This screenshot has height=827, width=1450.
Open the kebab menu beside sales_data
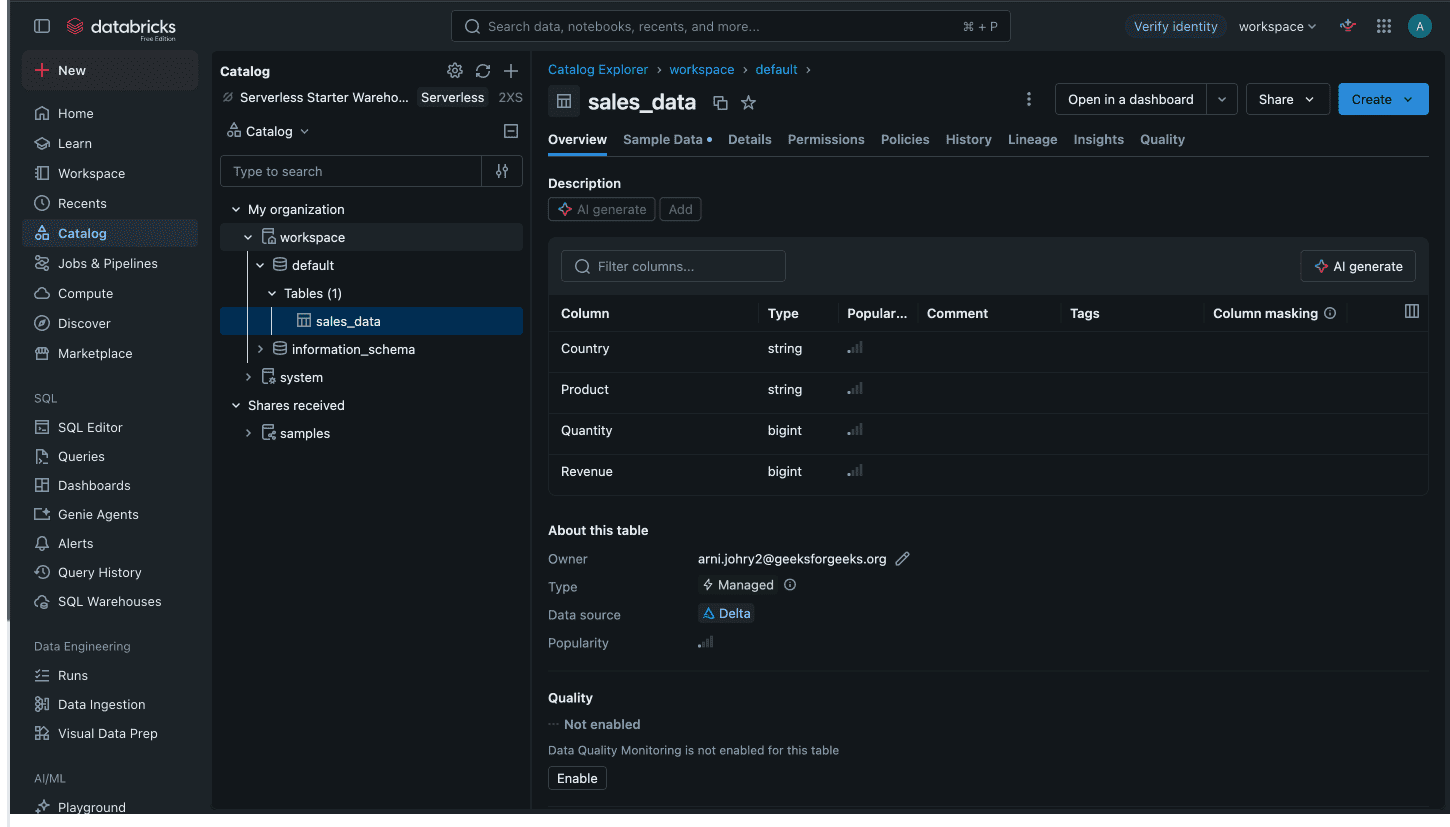tap(1029, 99)
